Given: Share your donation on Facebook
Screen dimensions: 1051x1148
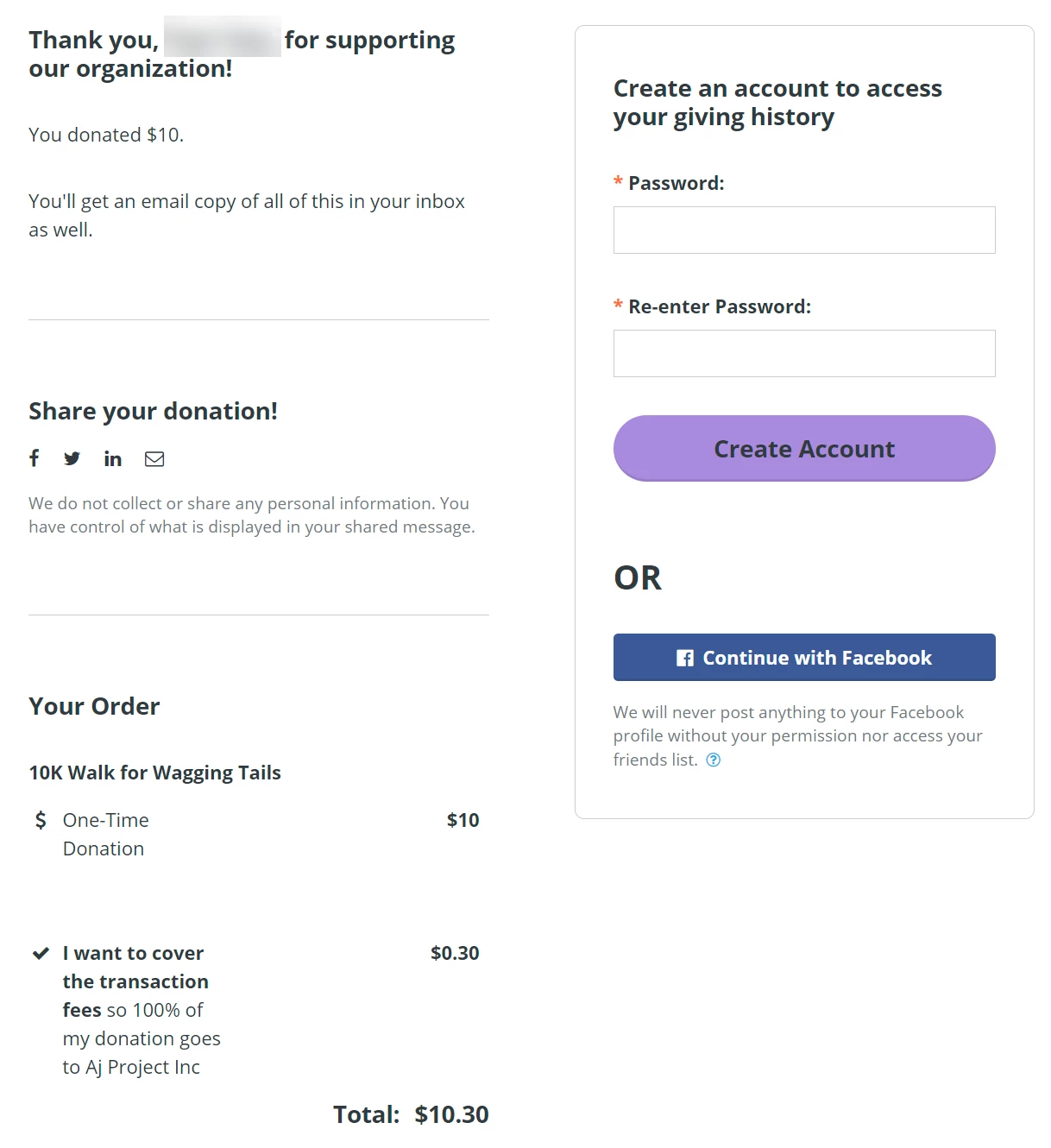Looking at the screenshot, I should click(35, 458).
